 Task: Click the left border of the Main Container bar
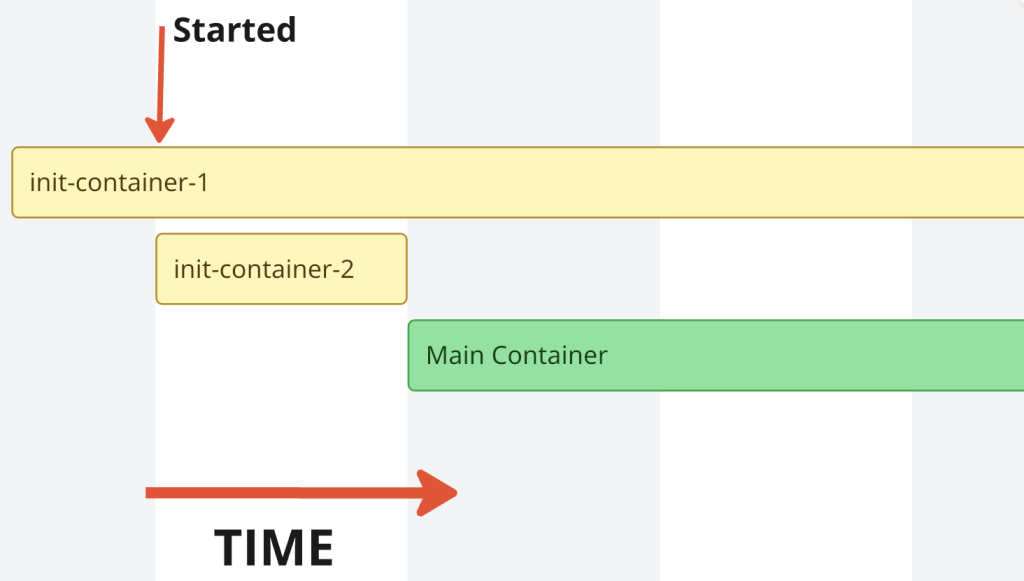click(409, 355)
